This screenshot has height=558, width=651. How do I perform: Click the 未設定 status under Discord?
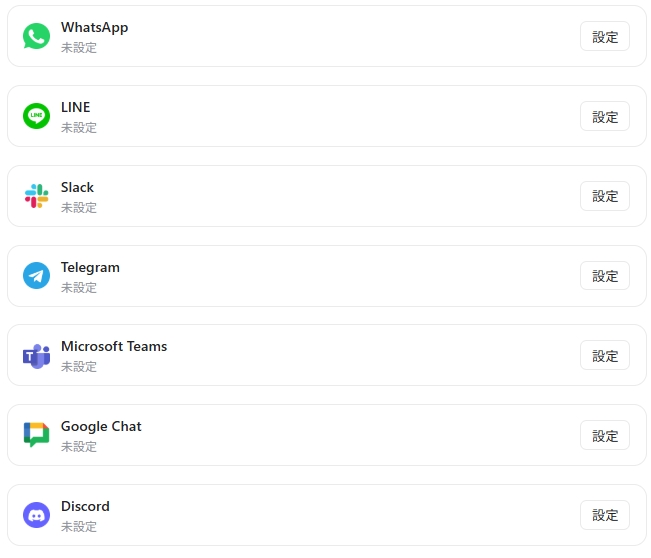coord(79,527)
